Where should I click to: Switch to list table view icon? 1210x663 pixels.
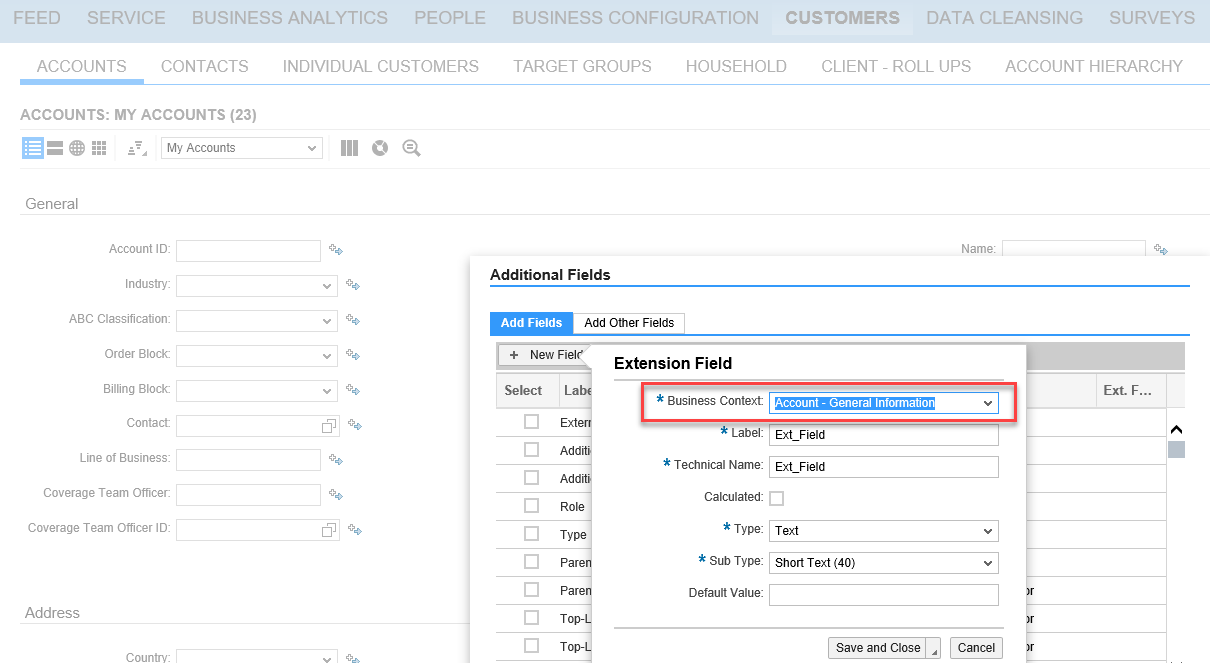(x=33, y=148)
